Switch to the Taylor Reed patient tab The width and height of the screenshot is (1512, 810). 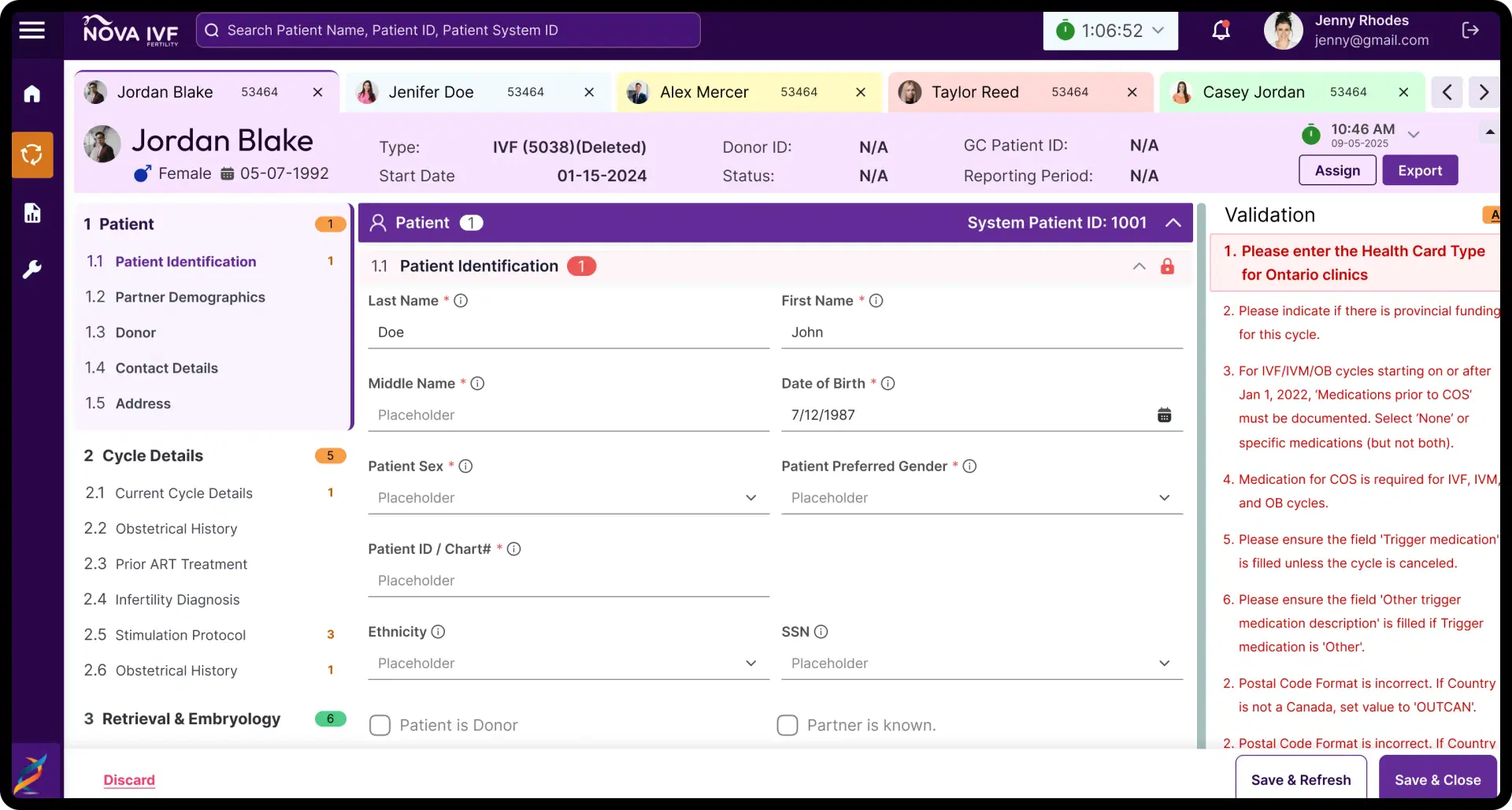click(x=975, y=92)
